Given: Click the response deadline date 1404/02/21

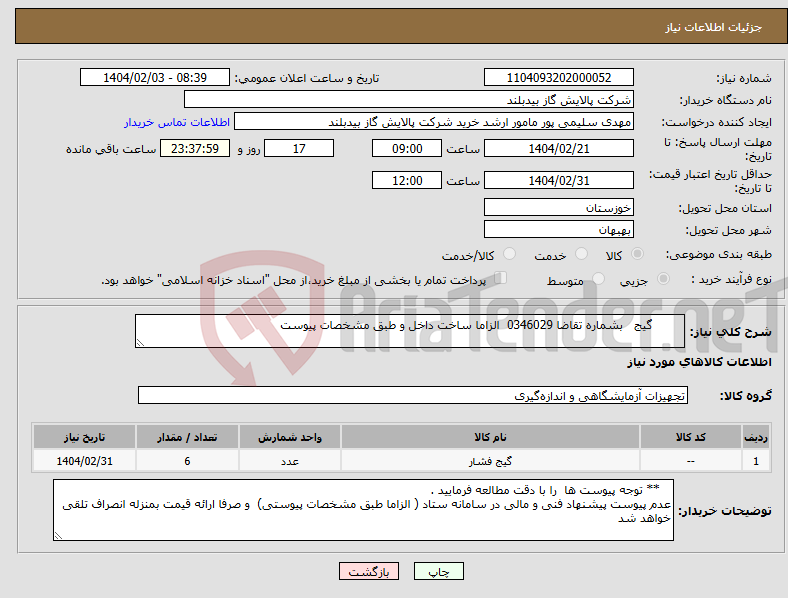Looking at the screenshot, I should click(x=558, y=148).
